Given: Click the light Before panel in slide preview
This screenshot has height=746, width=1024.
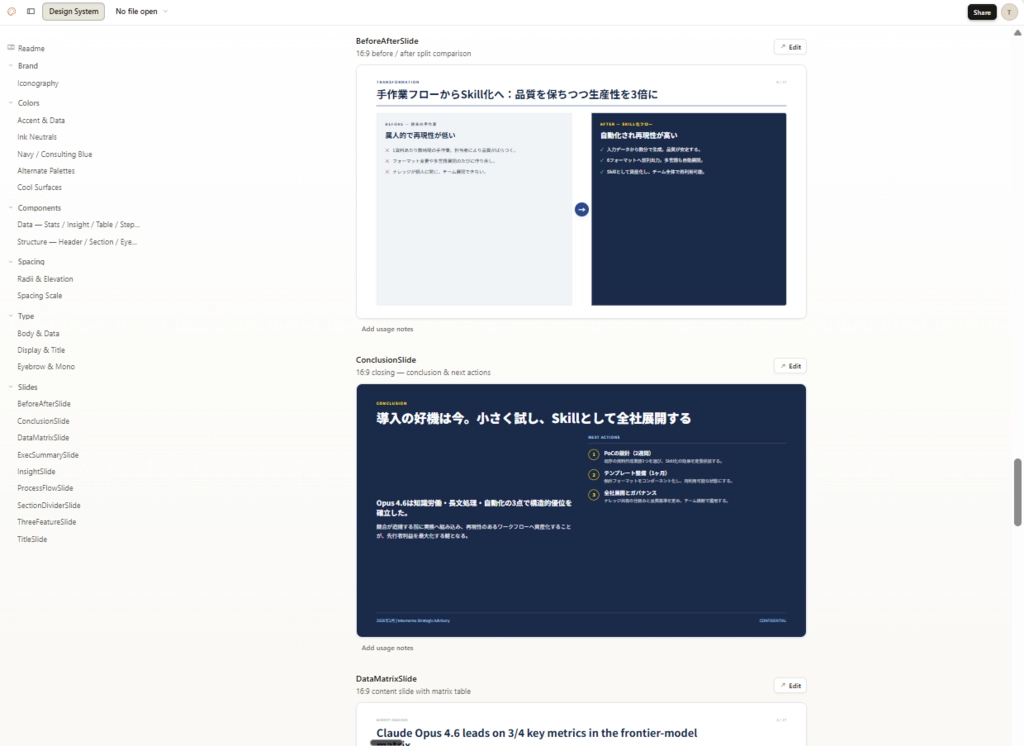Looking at the screenshot, I should pos(474,209).
